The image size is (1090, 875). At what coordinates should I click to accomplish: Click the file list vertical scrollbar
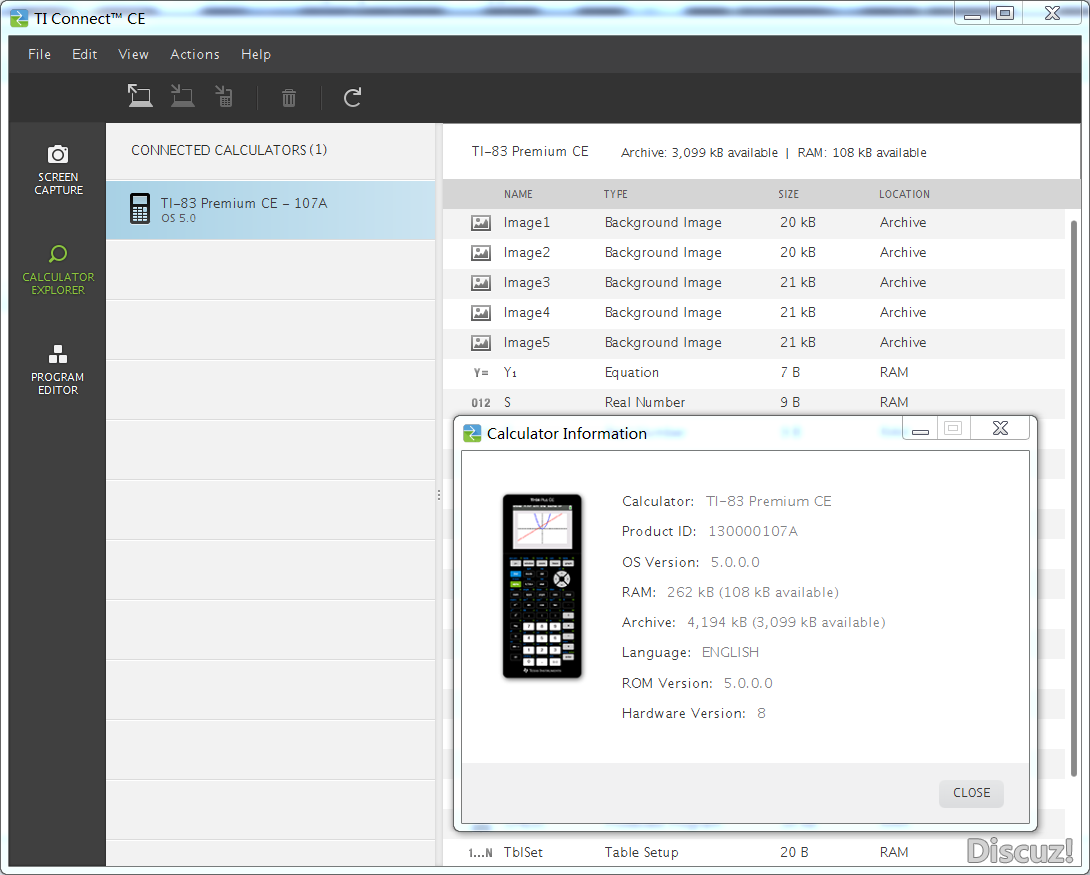coord(1074,498)
